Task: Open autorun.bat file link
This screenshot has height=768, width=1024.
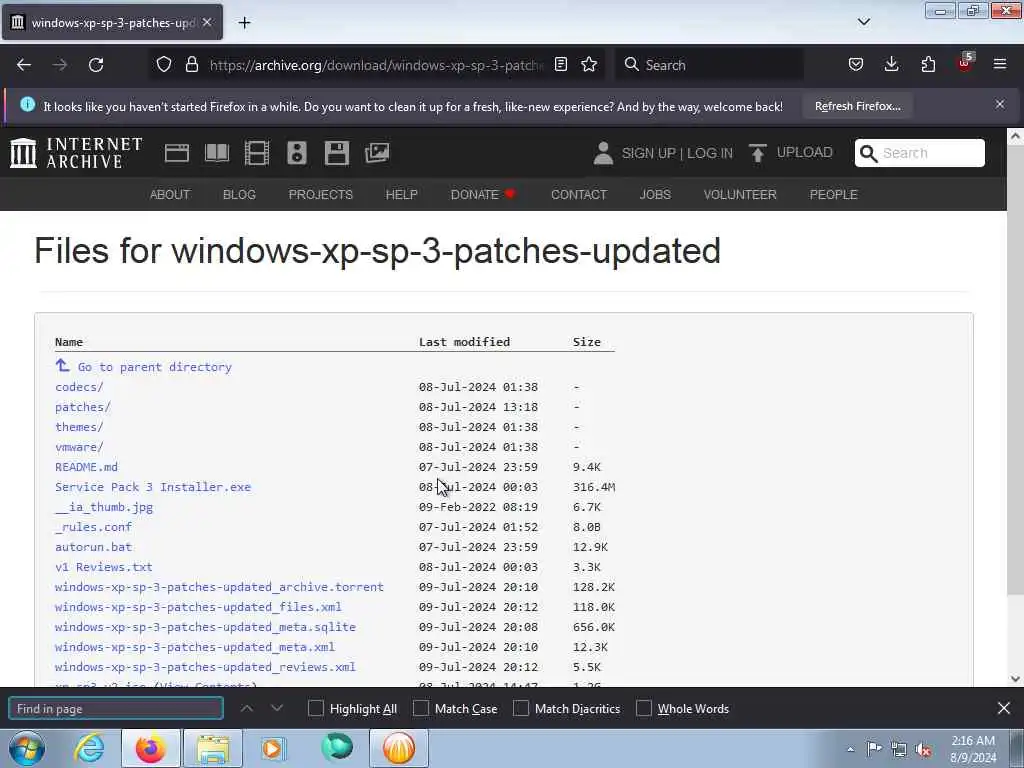Action: coord(93,547)
